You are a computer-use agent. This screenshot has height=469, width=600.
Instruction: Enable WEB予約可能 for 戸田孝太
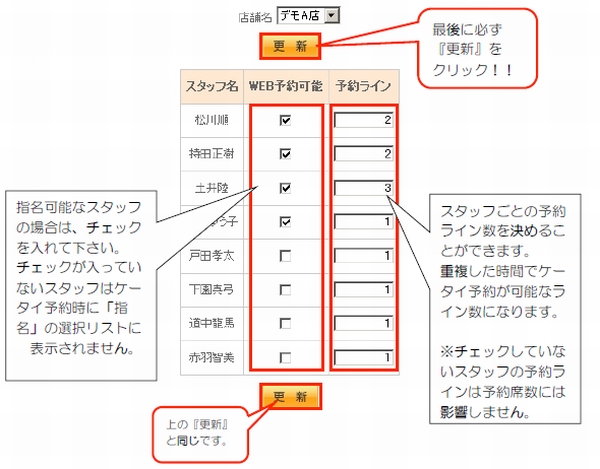click(285, 256)
